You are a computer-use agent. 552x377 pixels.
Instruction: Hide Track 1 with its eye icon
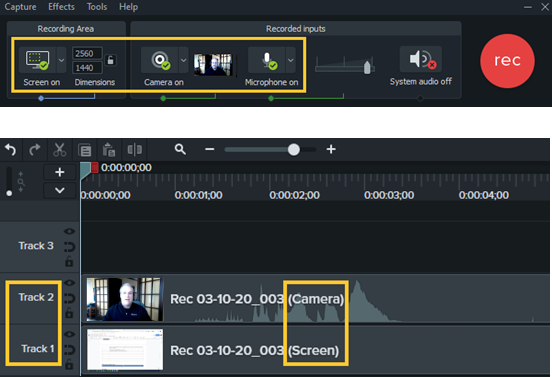point(69,334)
